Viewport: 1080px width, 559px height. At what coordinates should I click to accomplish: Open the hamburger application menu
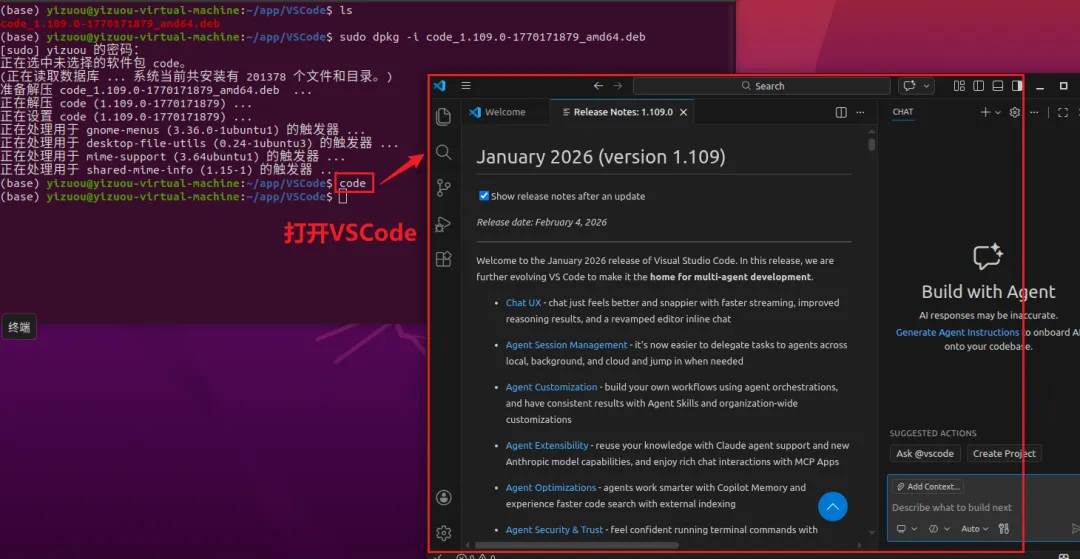pyautogui.click(x=466, y=85)
